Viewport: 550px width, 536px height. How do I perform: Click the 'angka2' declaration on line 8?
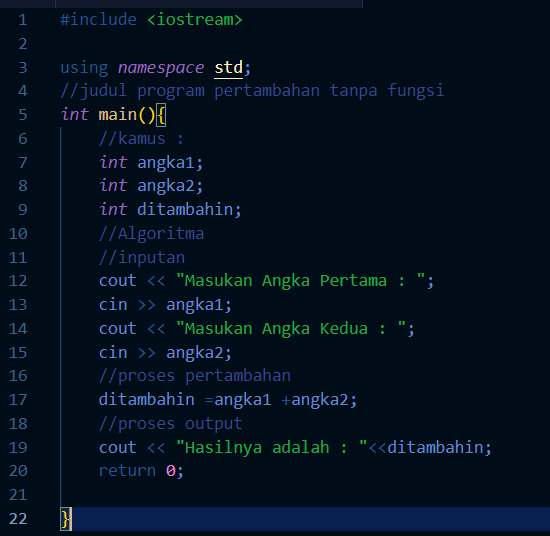pyautogui.click(x=166, y=186)
